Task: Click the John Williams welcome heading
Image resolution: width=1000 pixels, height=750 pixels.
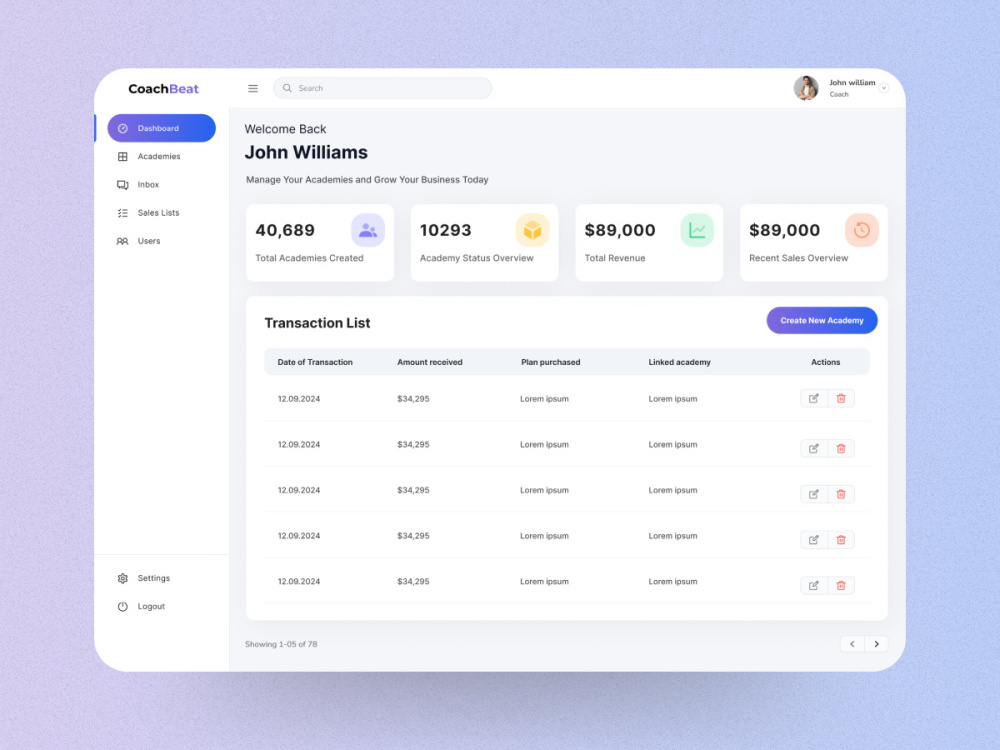Action: point(306,152)
